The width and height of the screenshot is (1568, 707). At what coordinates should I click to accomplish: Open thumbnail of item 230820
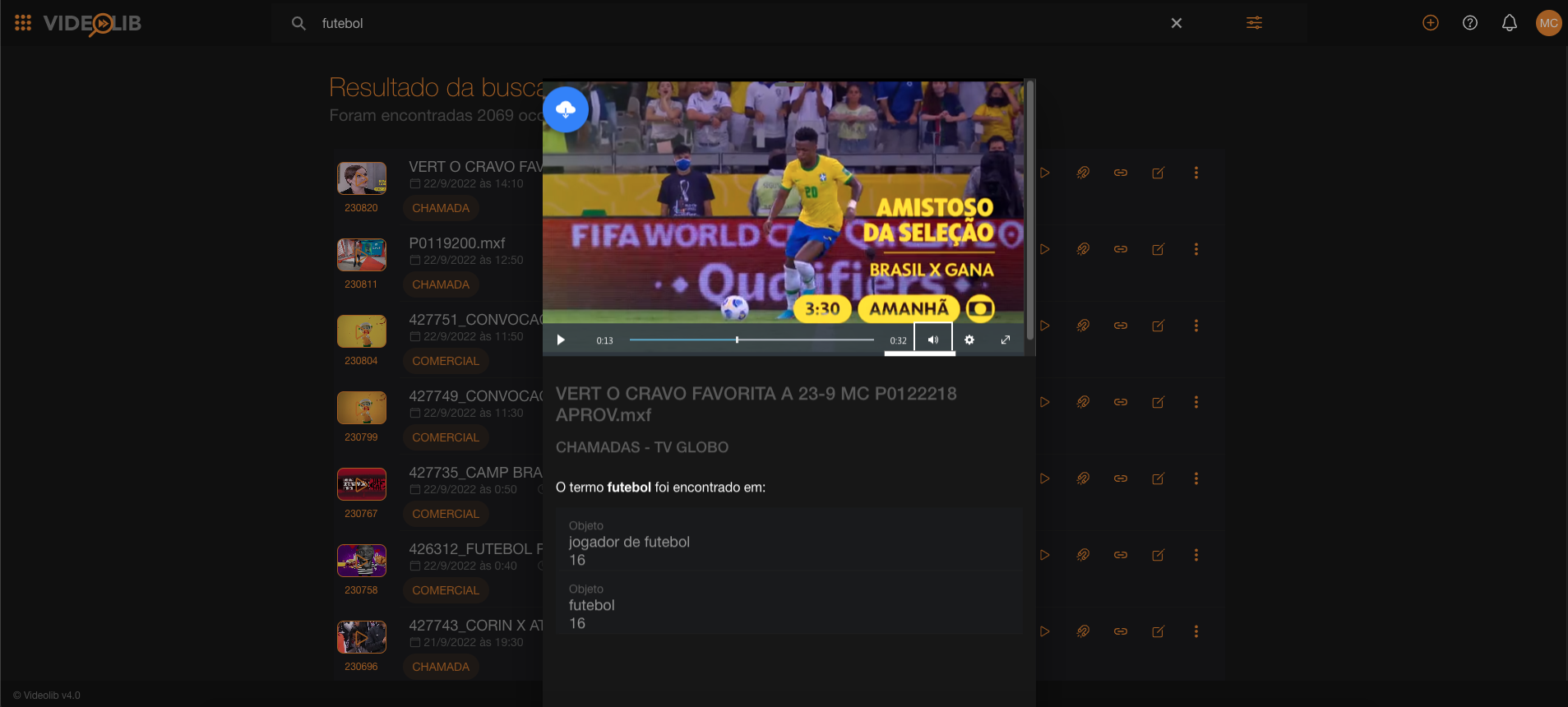(362, 178)
